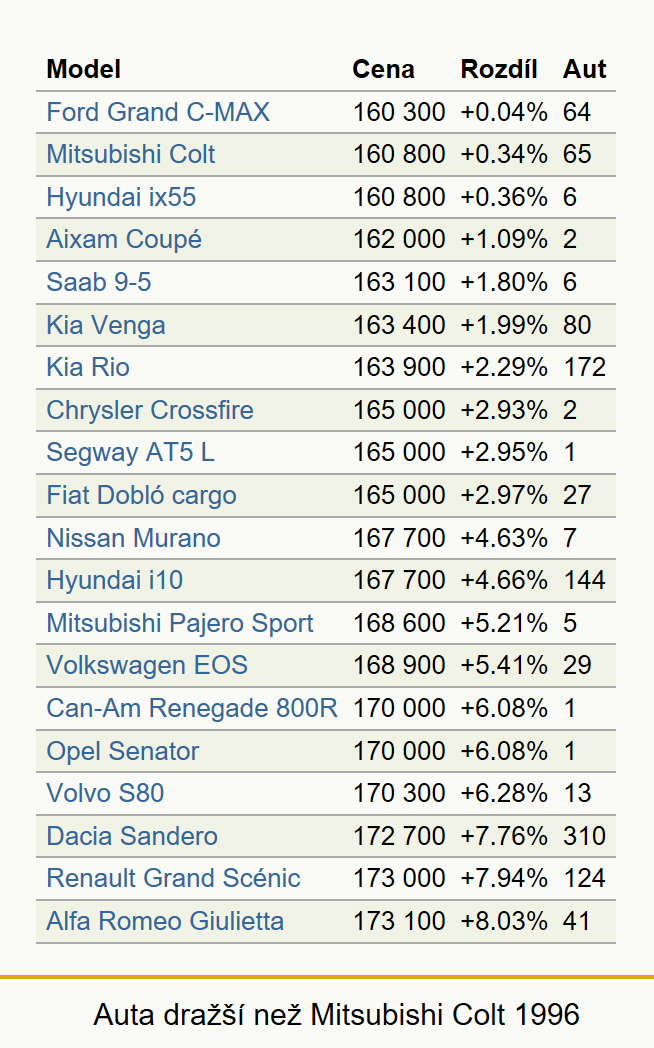Select the Alfa Romeo Giulietta link
654x1048 pixels.
click(x=166, y=921)
